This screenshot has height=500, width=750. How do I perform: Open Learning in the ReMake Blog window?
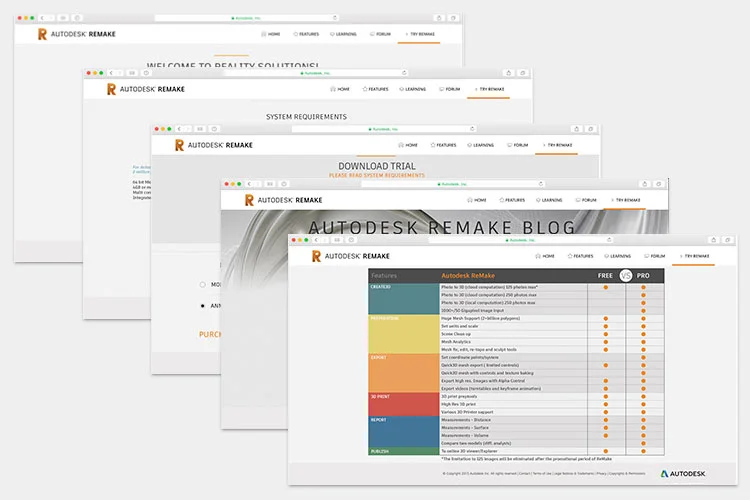pos(549,200)
